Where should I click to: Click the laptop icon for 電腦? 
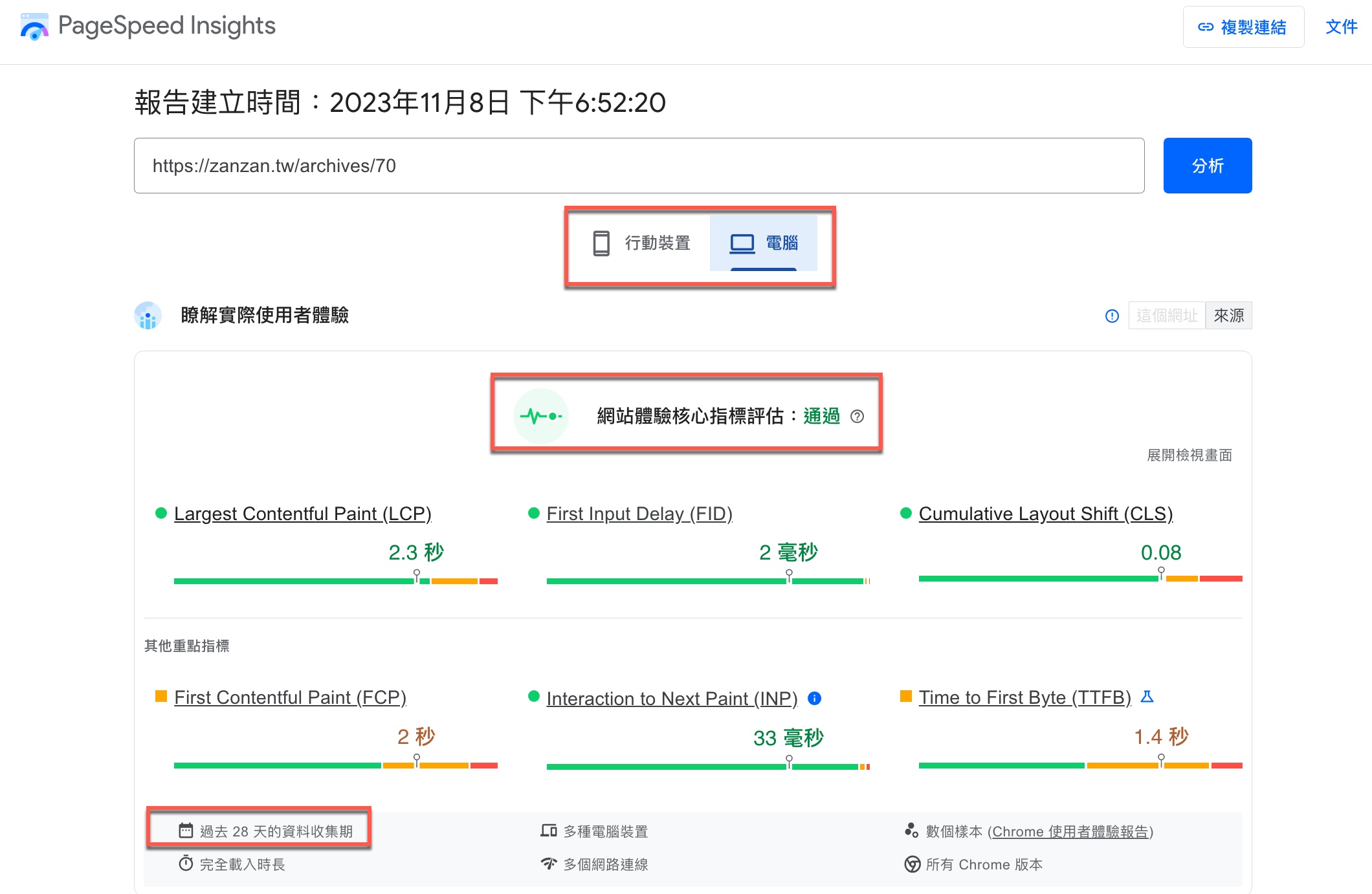(742, 243)
